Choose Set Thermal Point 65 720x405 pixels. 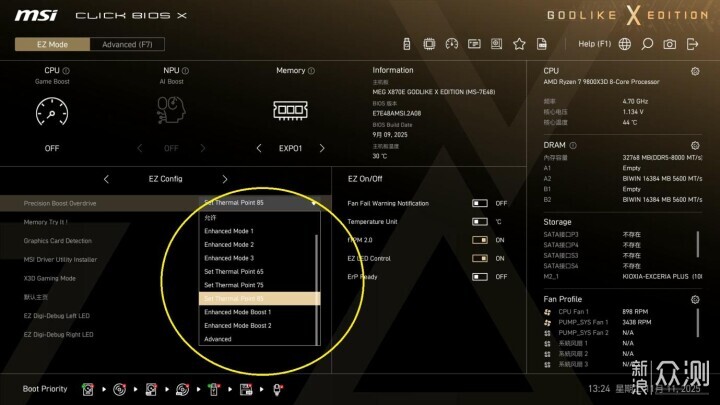(258, 271)
